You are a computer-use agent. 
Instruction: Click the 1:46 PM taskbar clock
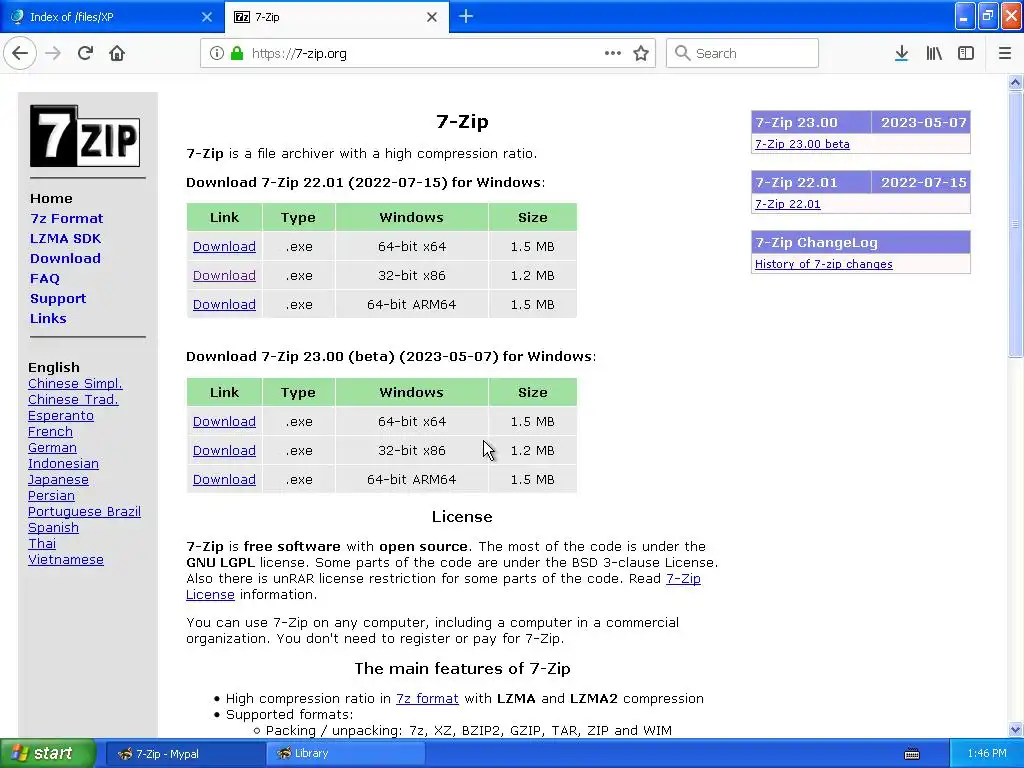point(987,754)
